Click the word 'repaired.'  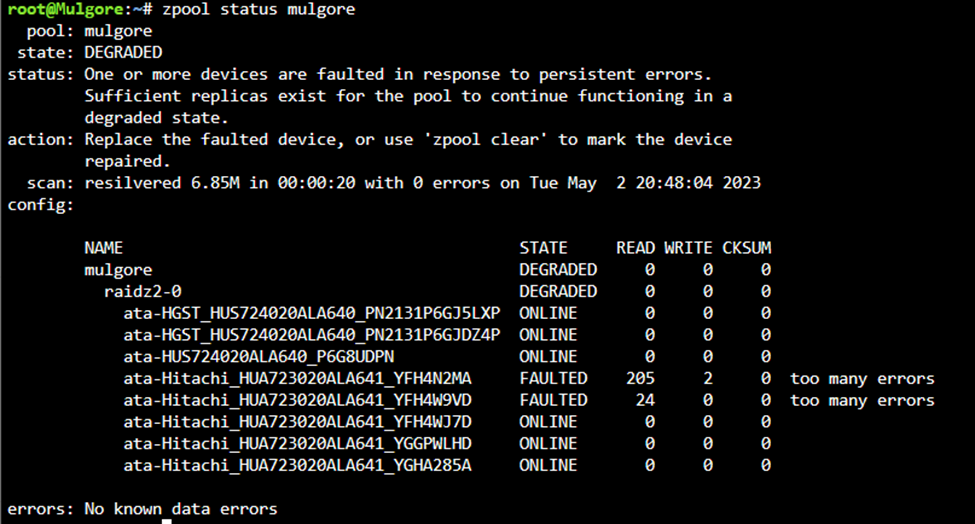coord(127,162)
